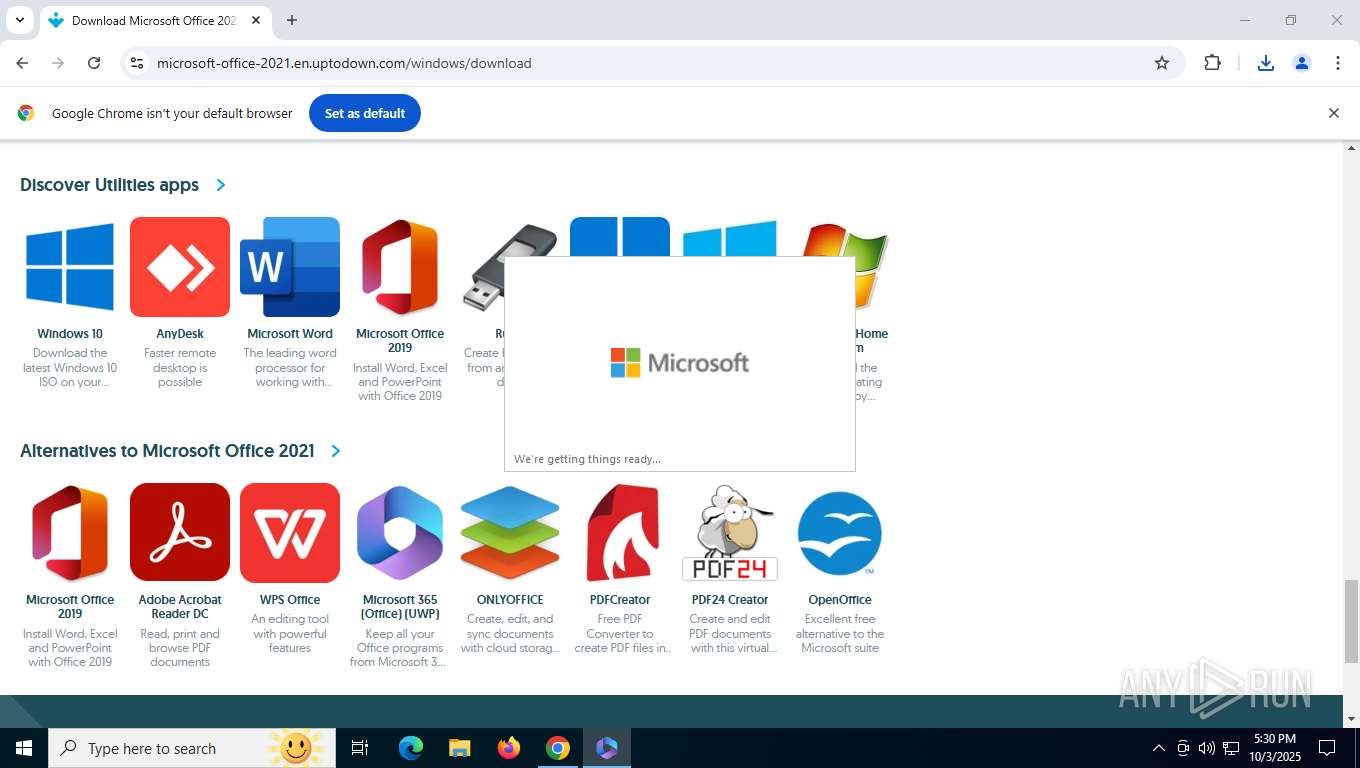Open the WPS Office icon
The image size is (1360, 768).
pos(290,533)
